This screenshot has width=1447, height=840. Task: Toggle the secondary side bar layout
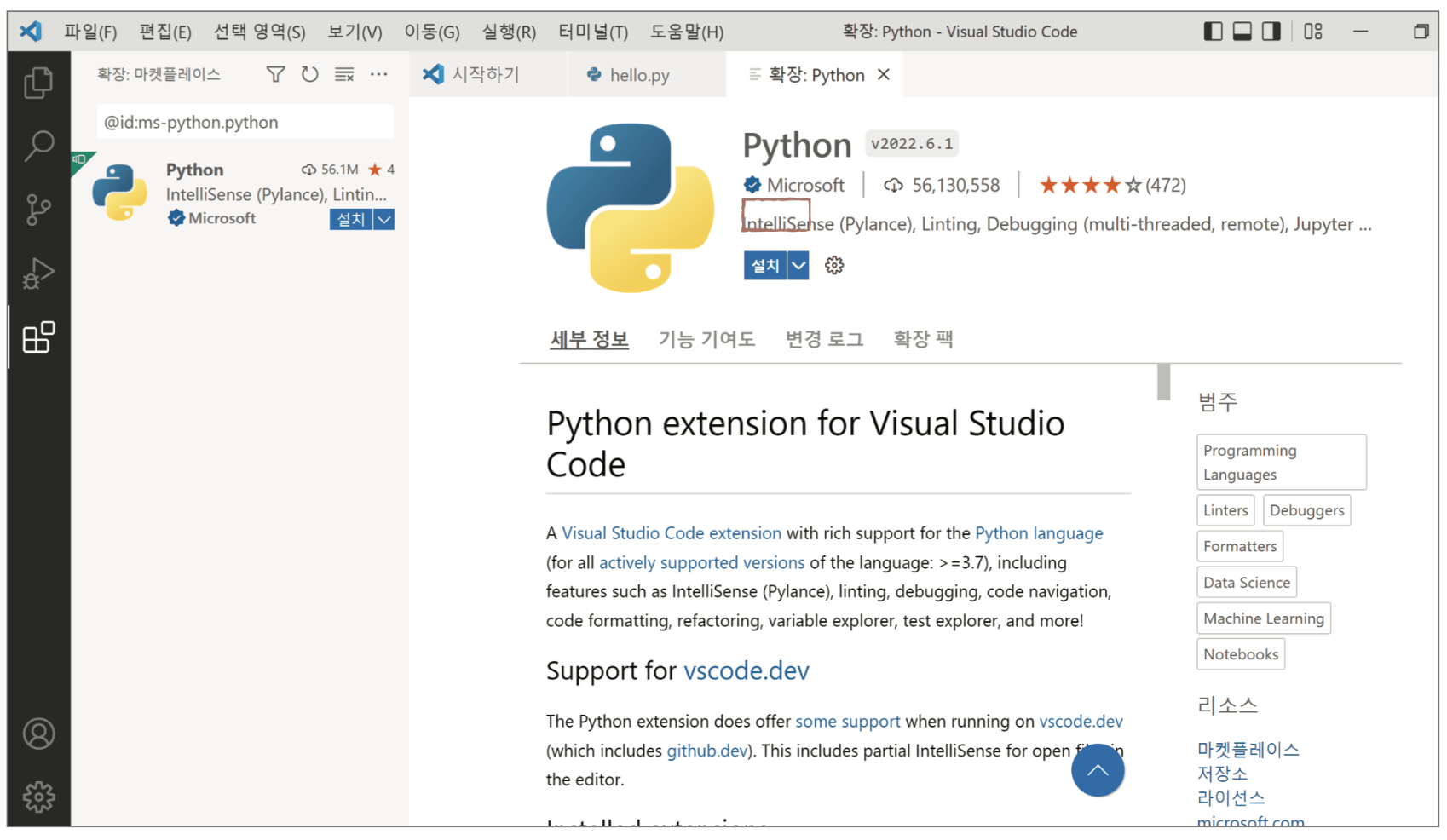click(1271, 32)
